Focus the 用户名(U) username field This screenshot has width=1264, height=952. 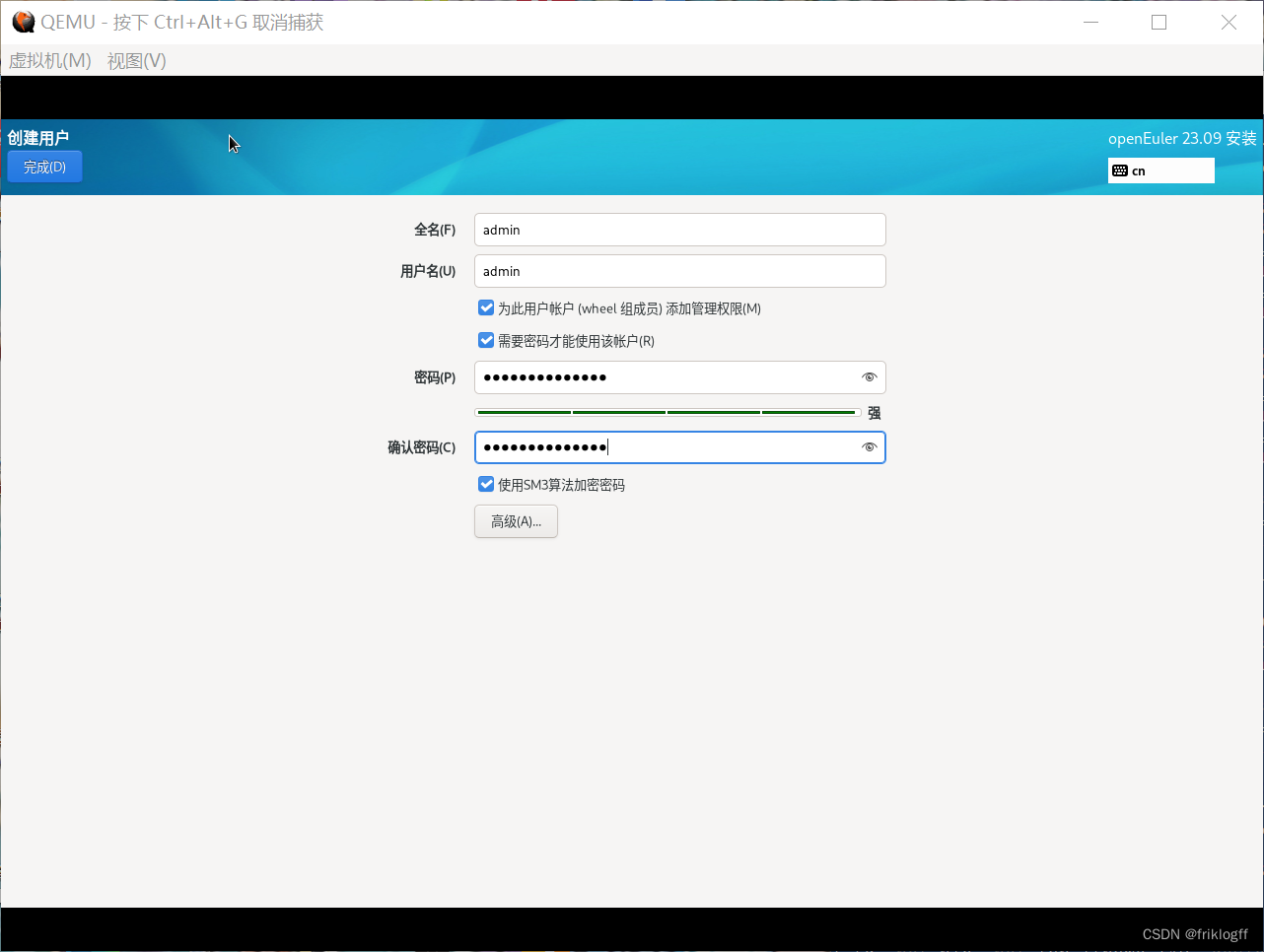(680, 271)
